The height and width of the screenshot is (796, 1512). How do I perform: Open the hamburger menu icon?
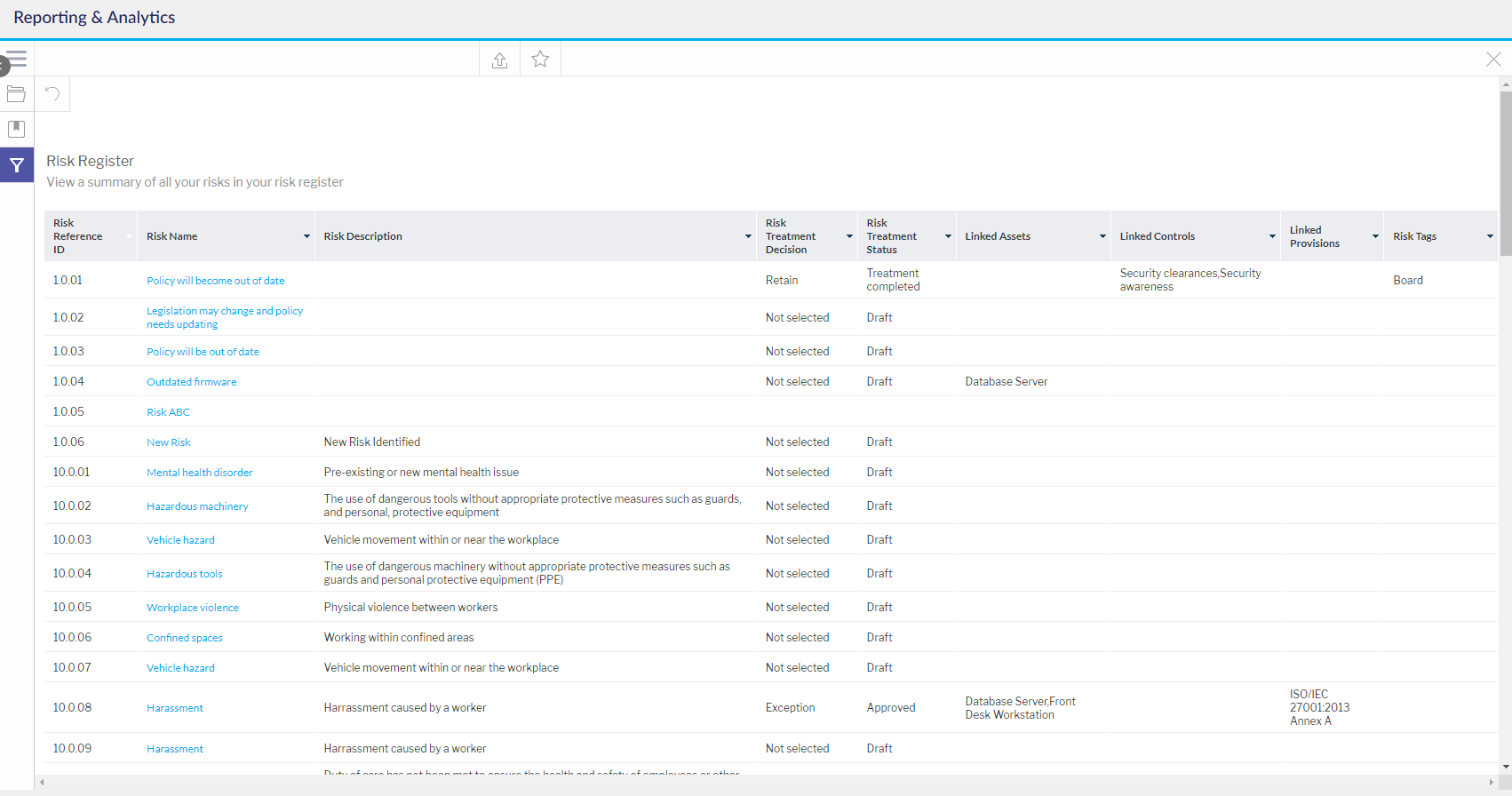coord(17,60)
